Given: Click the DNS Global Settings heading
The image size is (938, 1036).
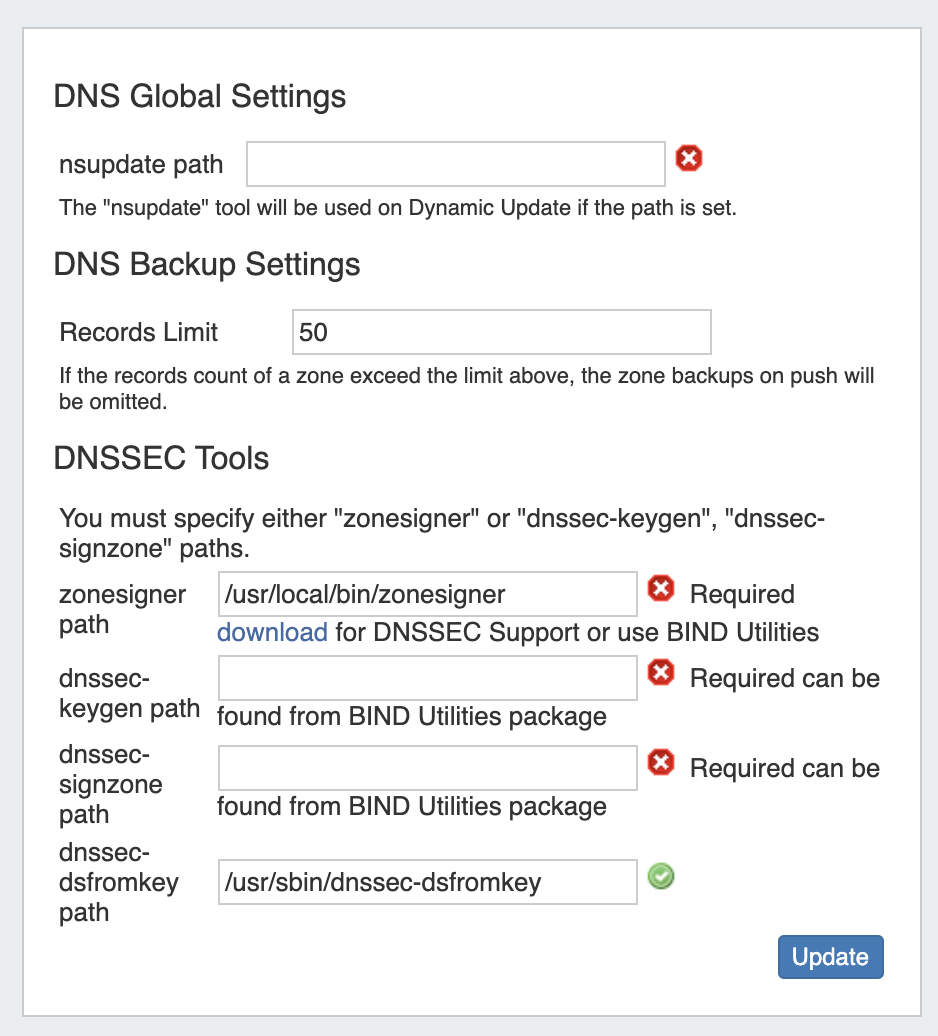Looking at the screenshot, I should click(199, 97).
